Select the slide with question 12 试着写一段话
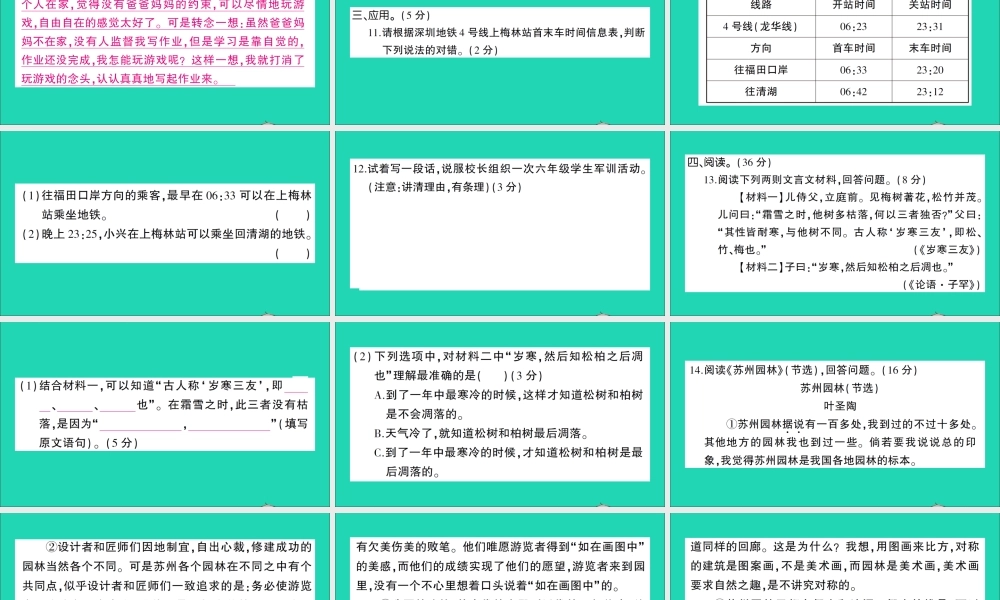Viewport: 1000px width, 600px height. coord(500,223)
